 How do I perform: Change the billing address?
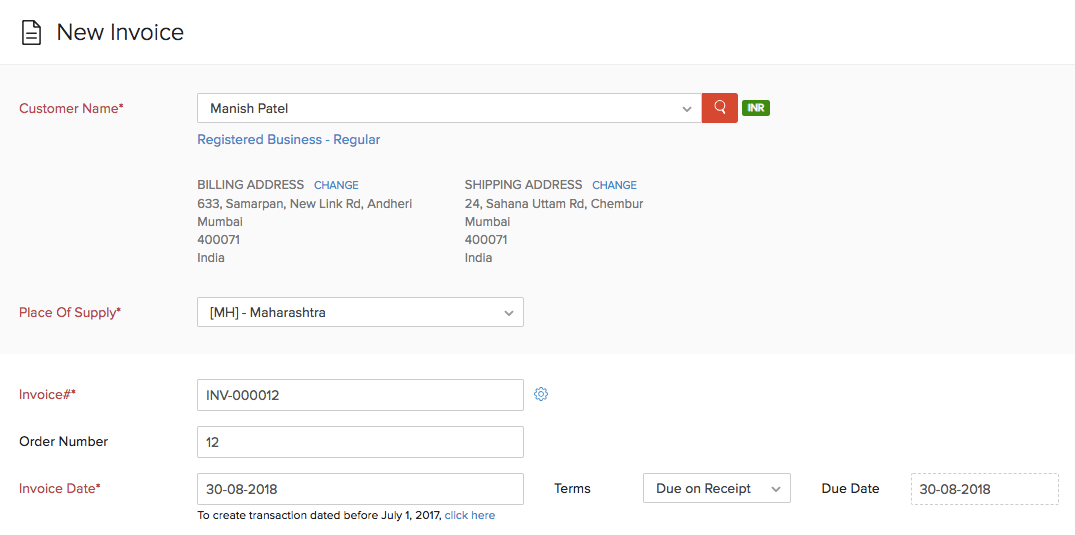click(x=336, y=185)
